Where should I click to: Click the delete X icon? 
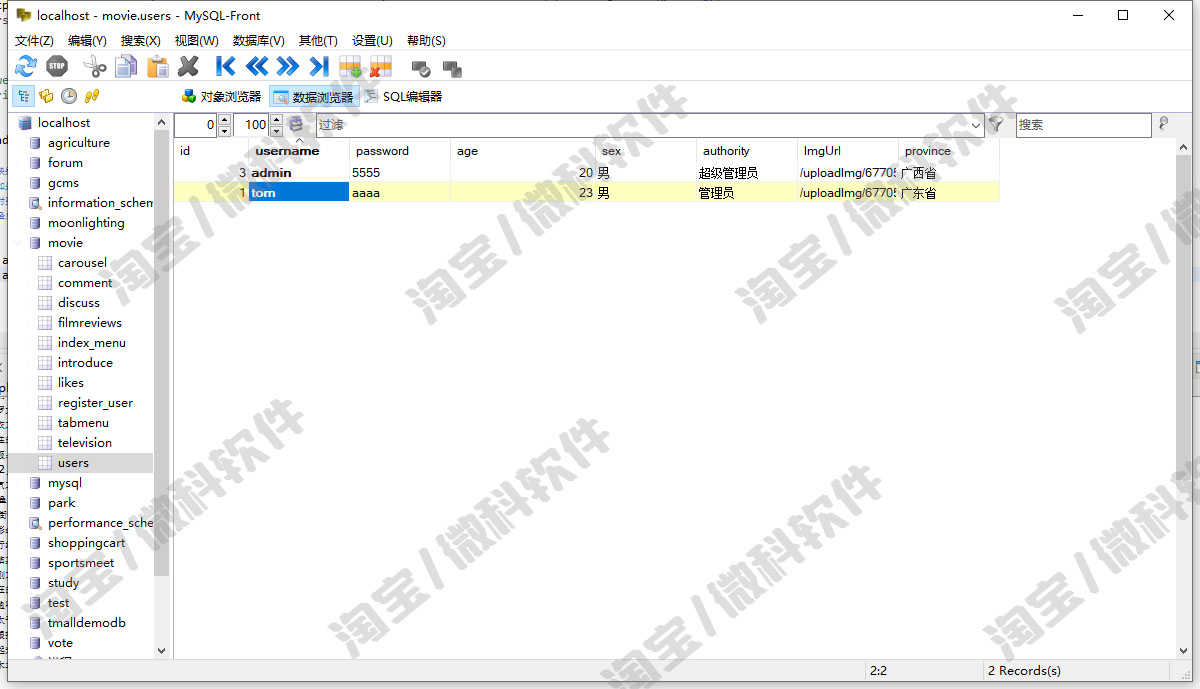pos(188,67)
